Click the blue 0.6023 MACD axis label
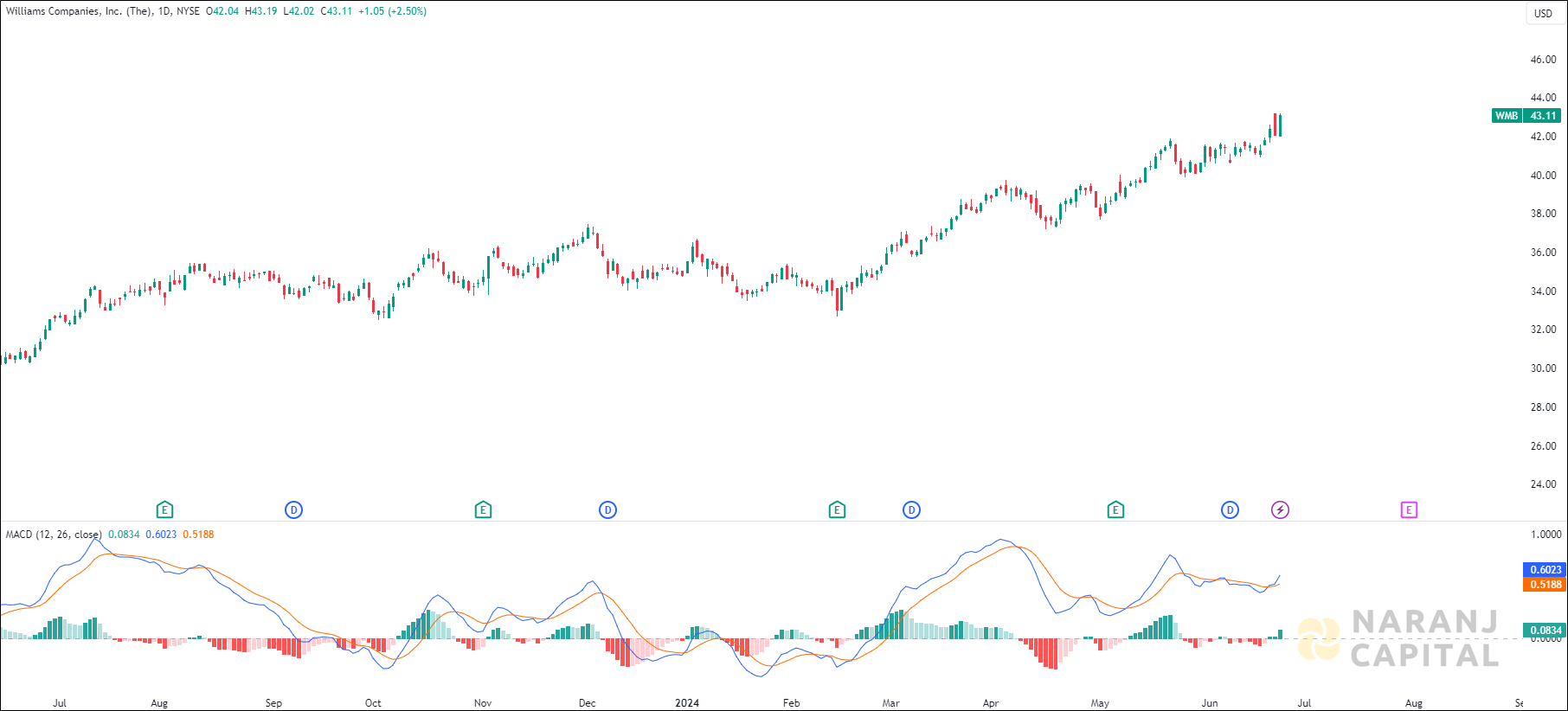The width and height of the screenshot is (1568, 711). (x=1545, y=570)
